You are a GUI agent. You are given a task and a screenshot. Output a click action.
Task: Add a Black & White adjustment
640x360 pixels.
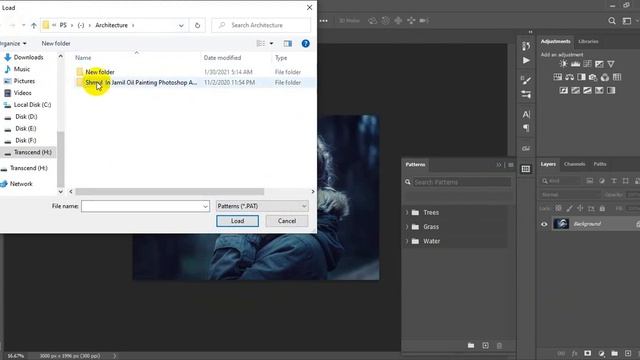pyautogui.click(x=581, y=77)
